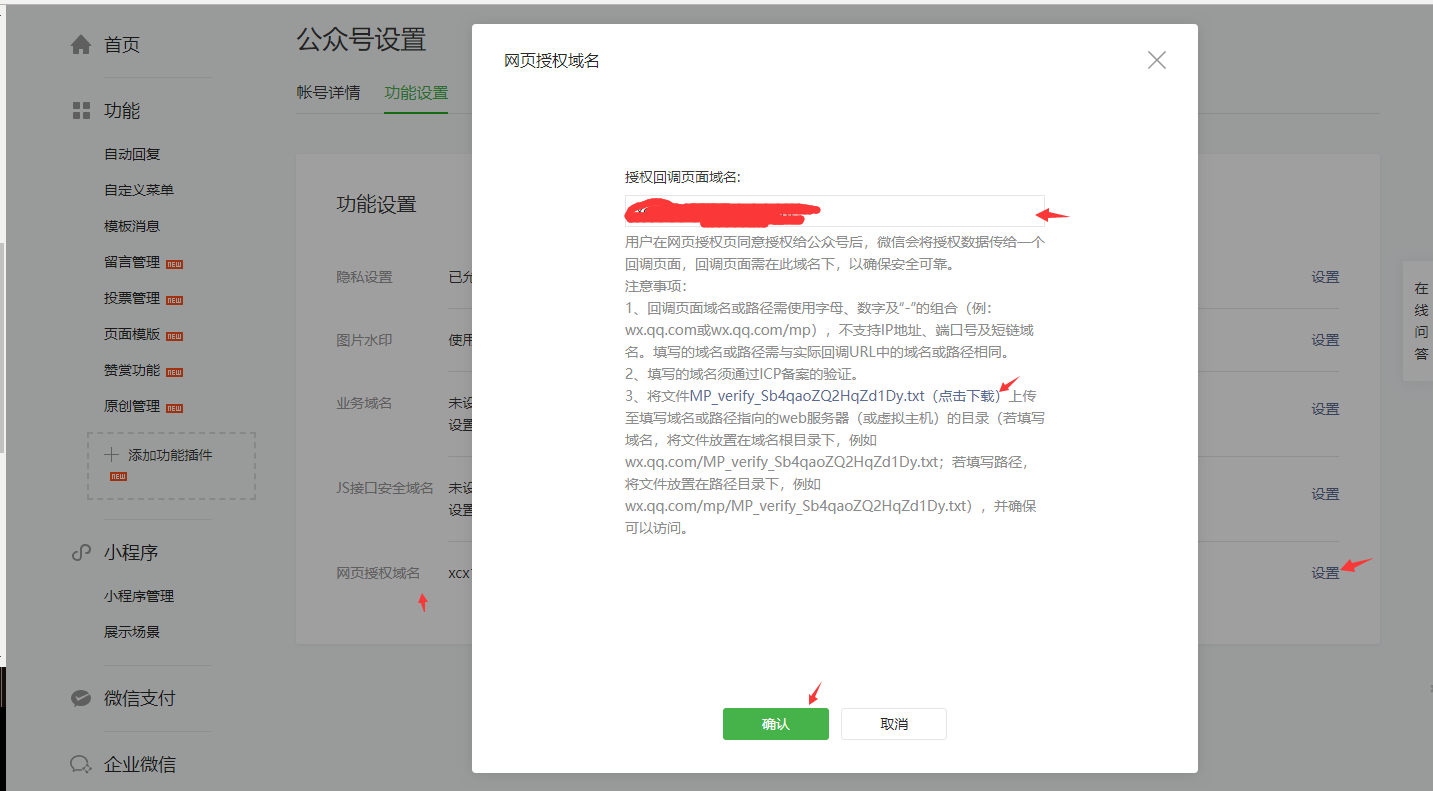Open 页面模板 in the sidebar
The height and width of the screenshot is (791, 1433).
(x=132, y=334)
